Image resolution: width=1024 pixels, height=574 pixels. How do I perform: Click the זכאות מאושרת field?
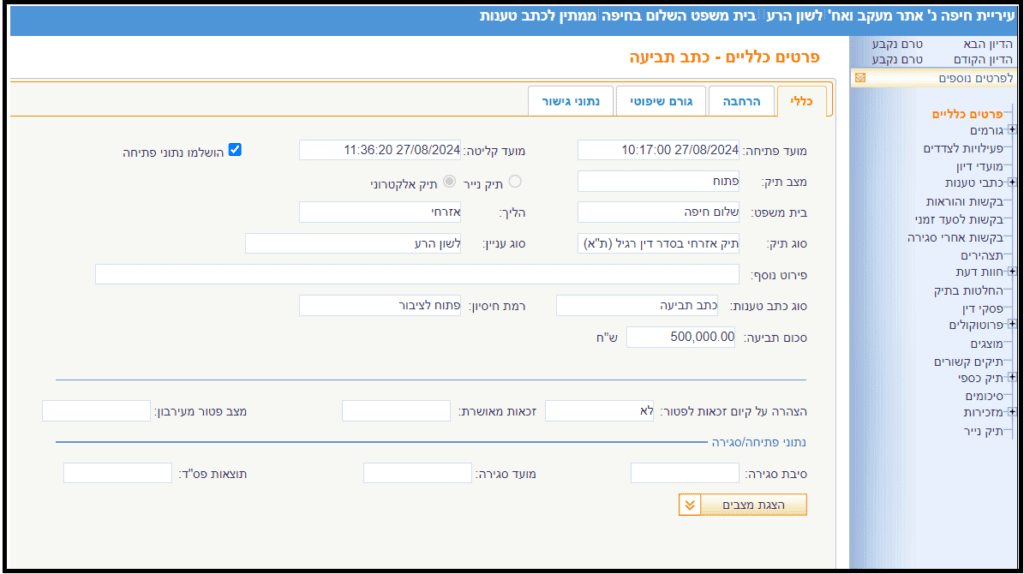click(x=396, y=411)
